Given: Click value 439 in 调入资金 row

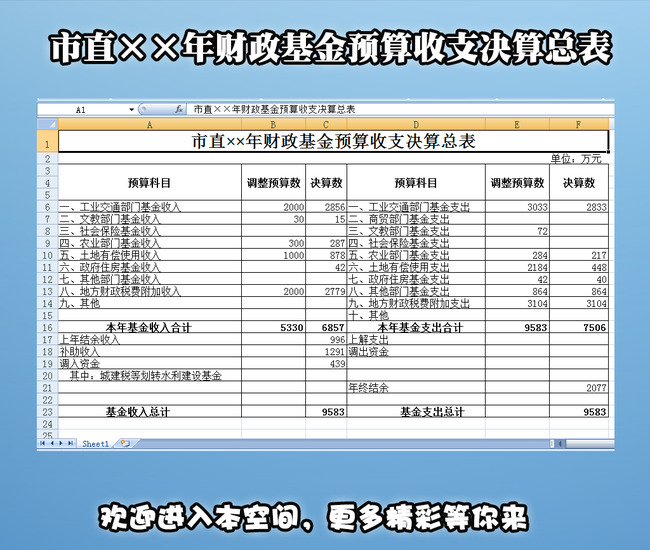Looking at the screenshot, I should pos(337,363).
